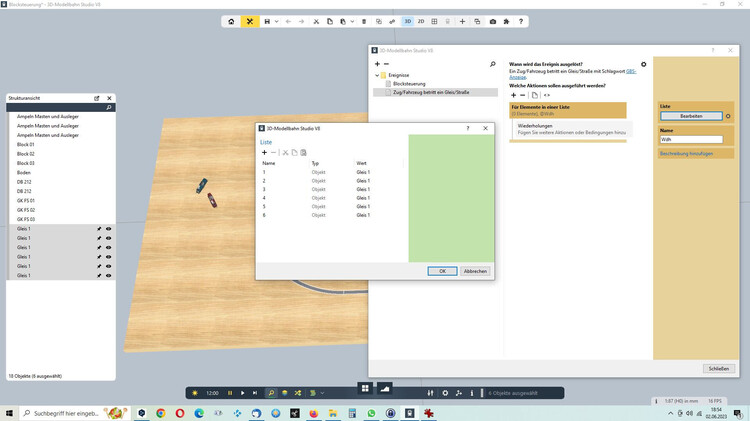Open the event settings gear icon
The width and height of the screenshot is (750, 421).
pyautogui.click(x=644, y=64)
